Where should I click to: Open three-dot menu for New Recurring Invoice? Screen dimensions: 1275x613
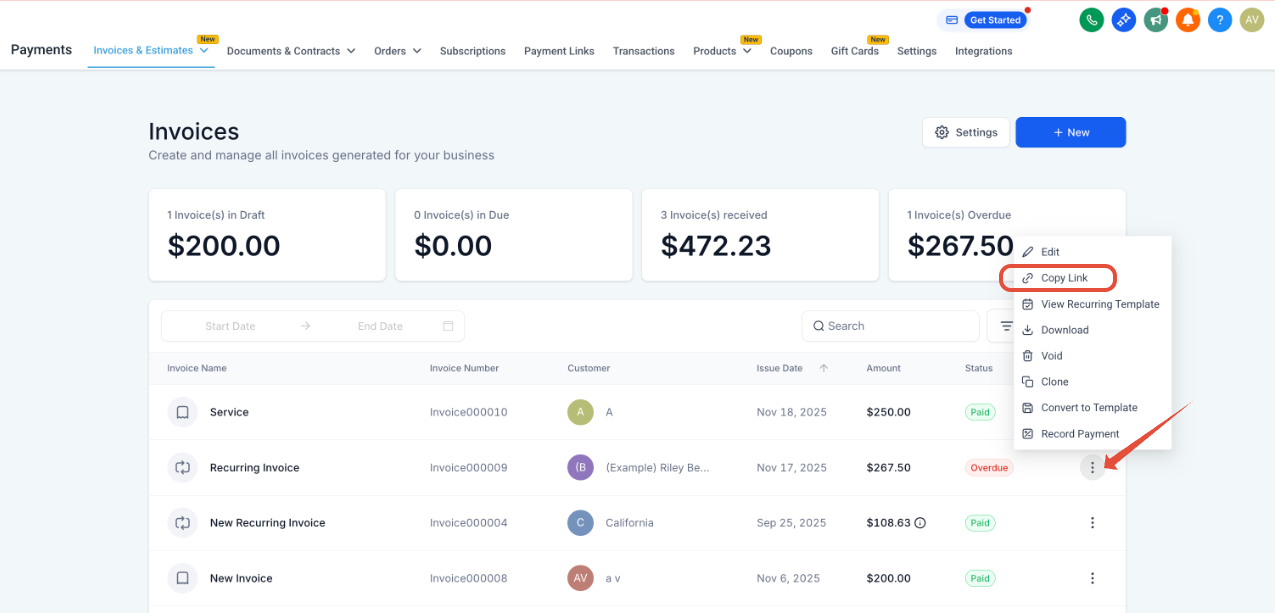pyautogui.click(x=1092, y=523)
